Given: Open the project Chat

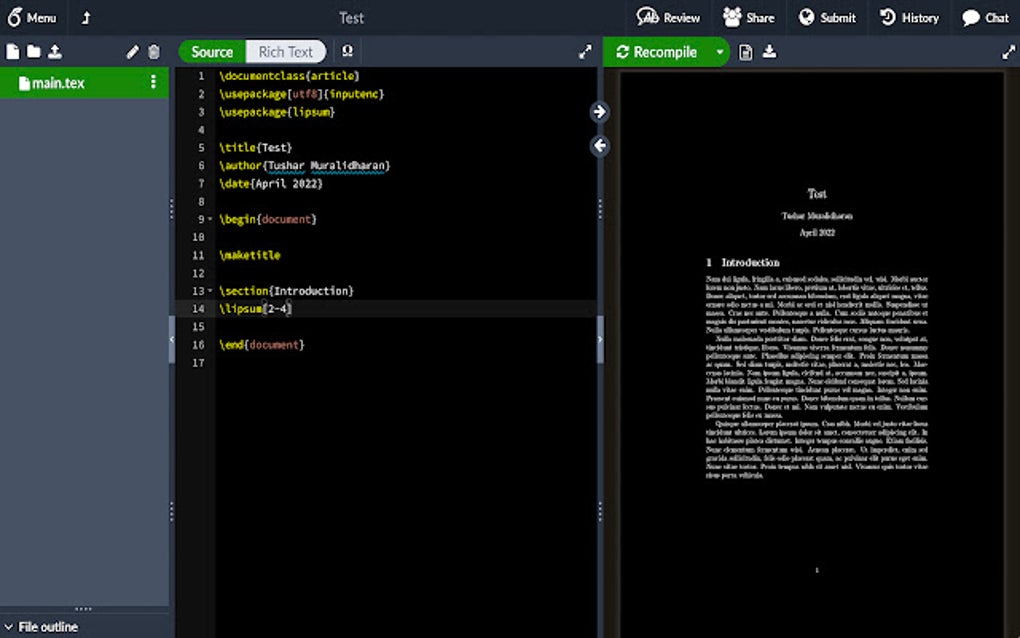Looking at the screenshot, I should (x=984, y=17).
